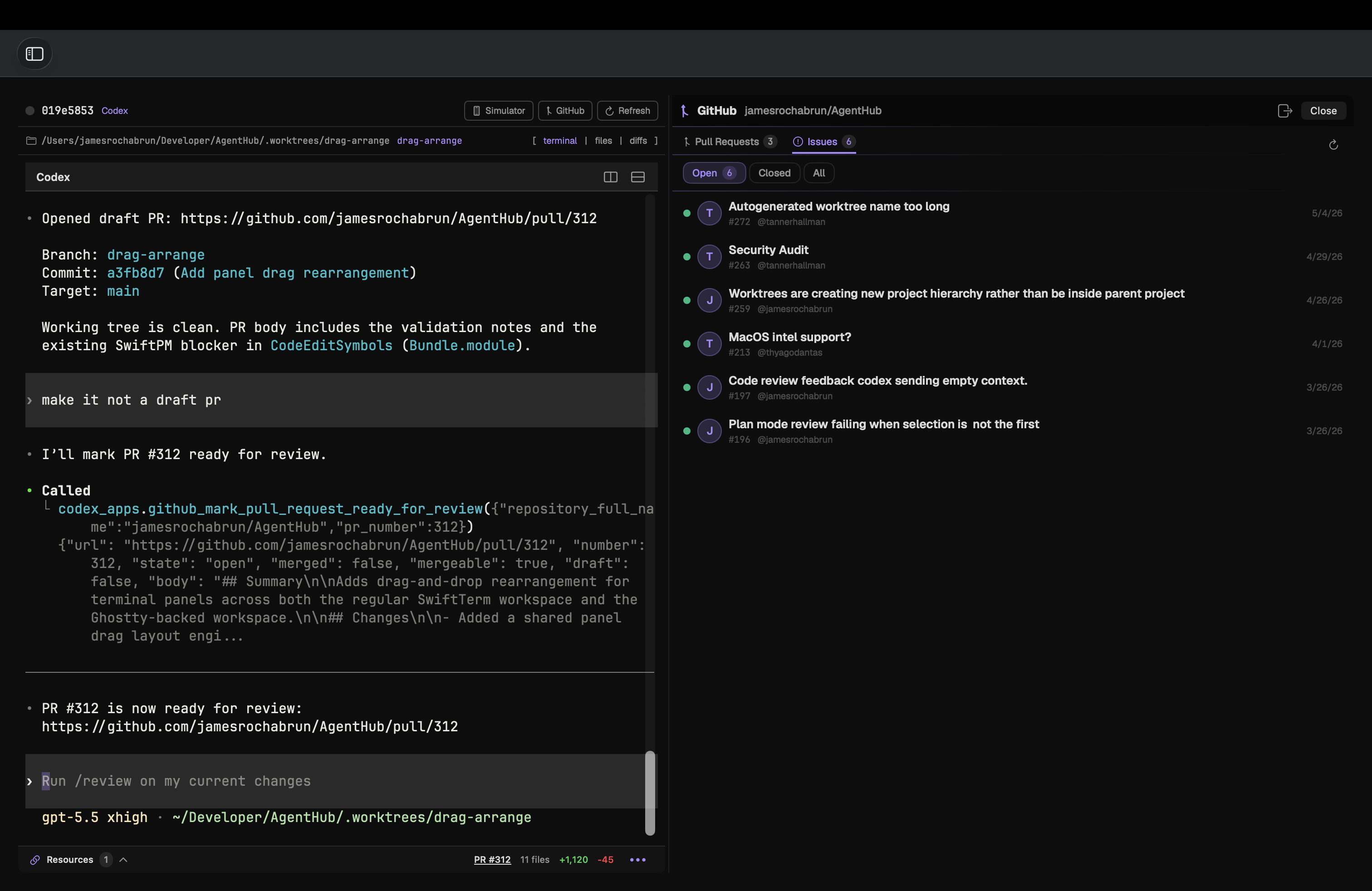Click avatar J on issue #197

(x=709, y=387)
